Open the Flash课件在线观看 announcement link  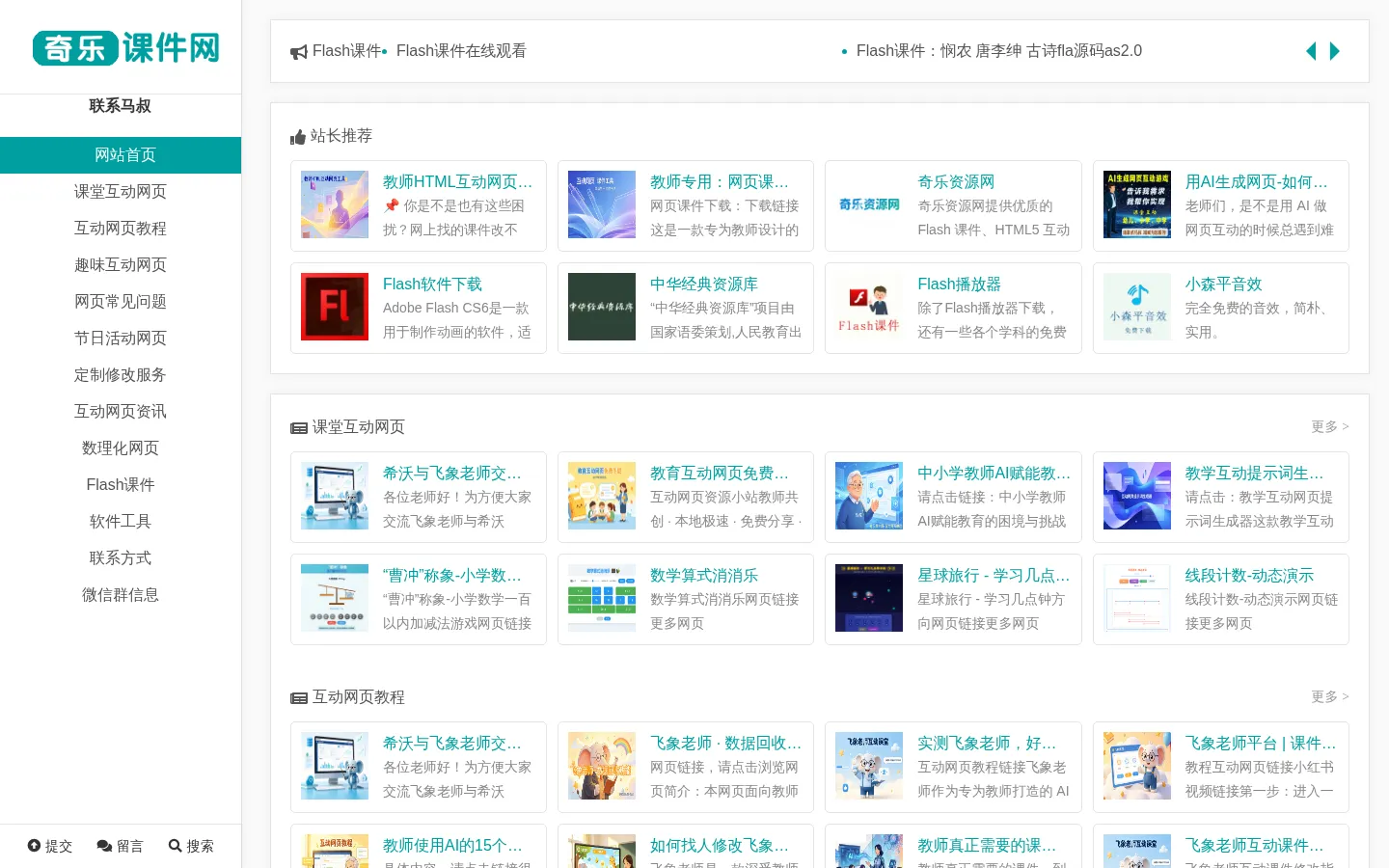tap(461, 51)
